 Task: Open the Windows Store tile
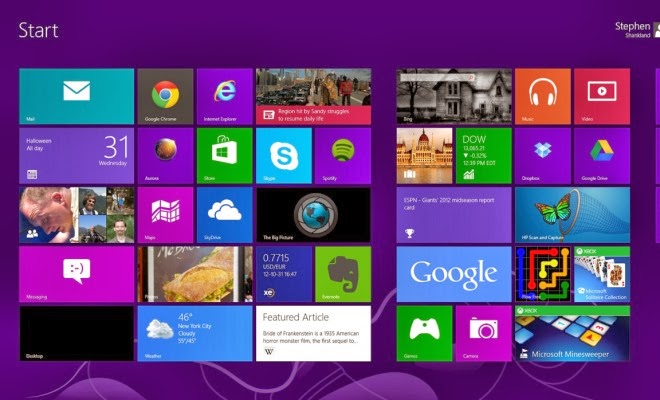point(225,156)
